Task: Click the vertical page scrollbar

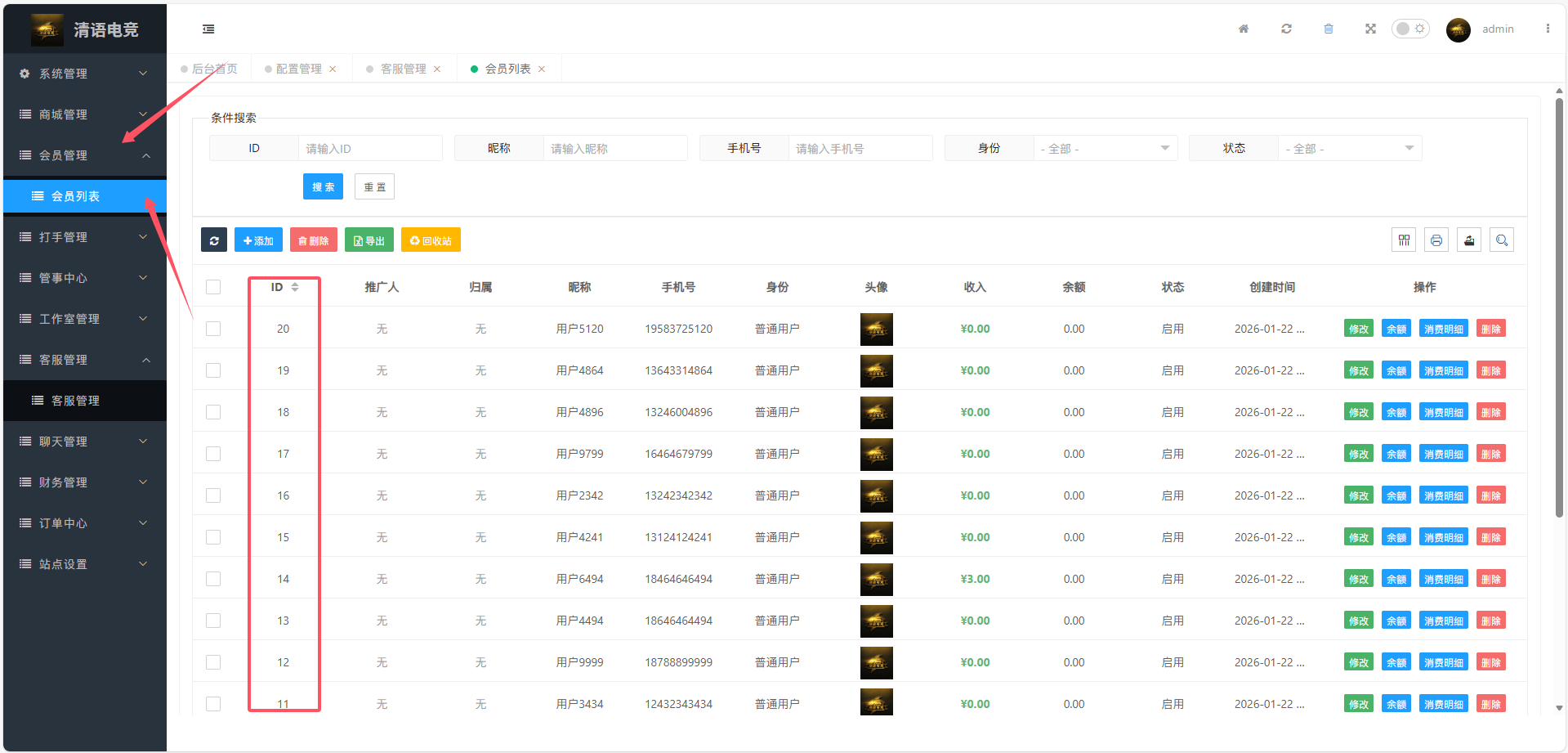Action: 1558,311
